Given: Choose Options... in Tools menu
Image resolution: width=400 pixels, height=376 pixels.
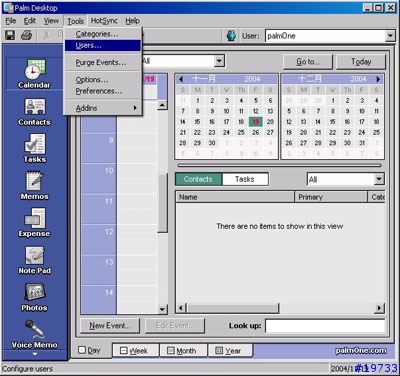Looking at the screenshot, I should pos(103,80).
